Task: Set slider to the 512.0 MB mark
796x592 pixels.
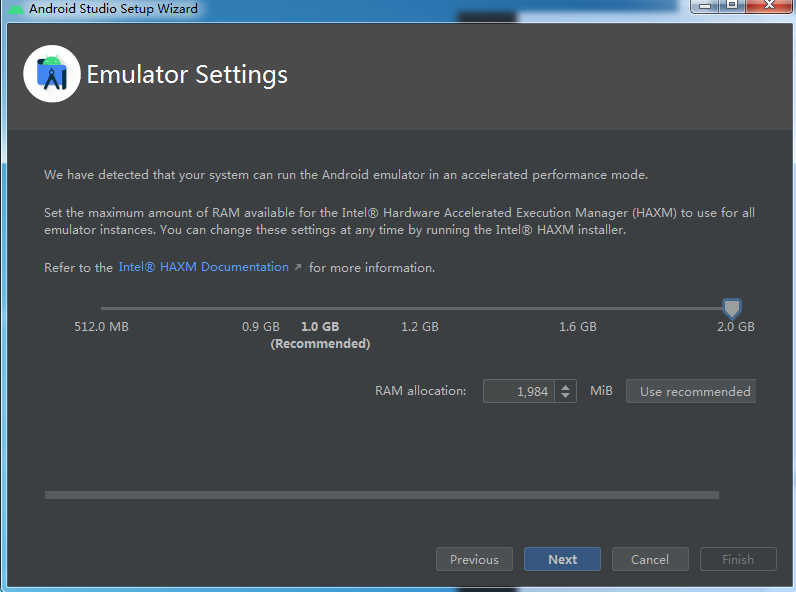Action: (102, 326)
